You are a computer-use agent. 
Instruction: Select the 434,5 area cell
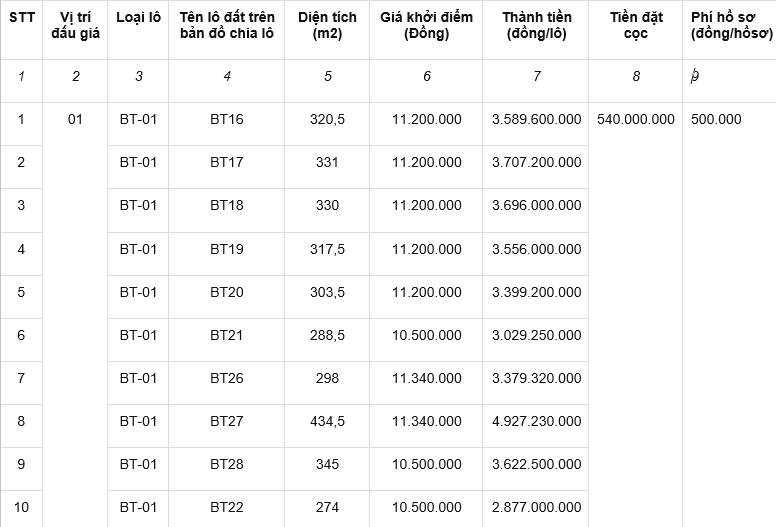point(327,426)
